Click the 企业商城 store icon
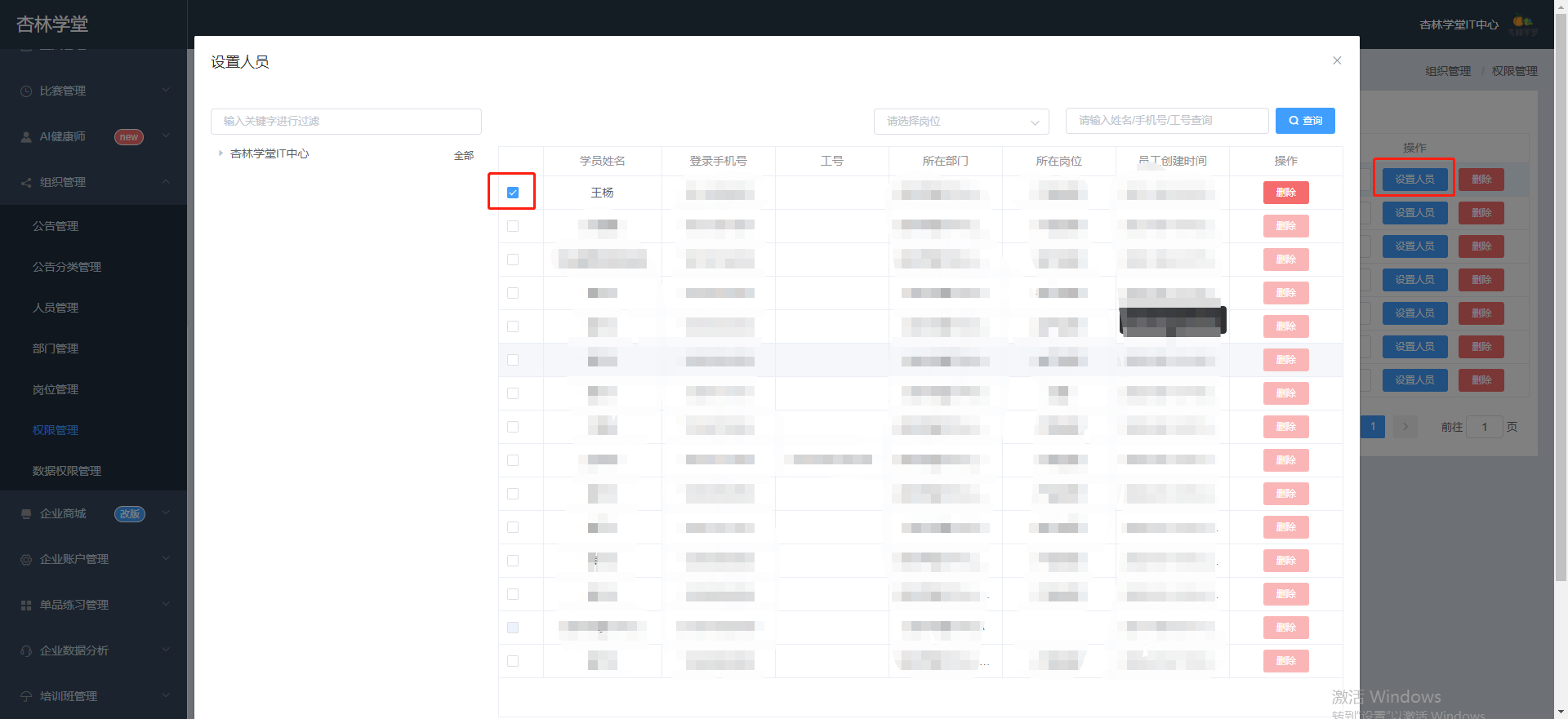 [26, 514]
